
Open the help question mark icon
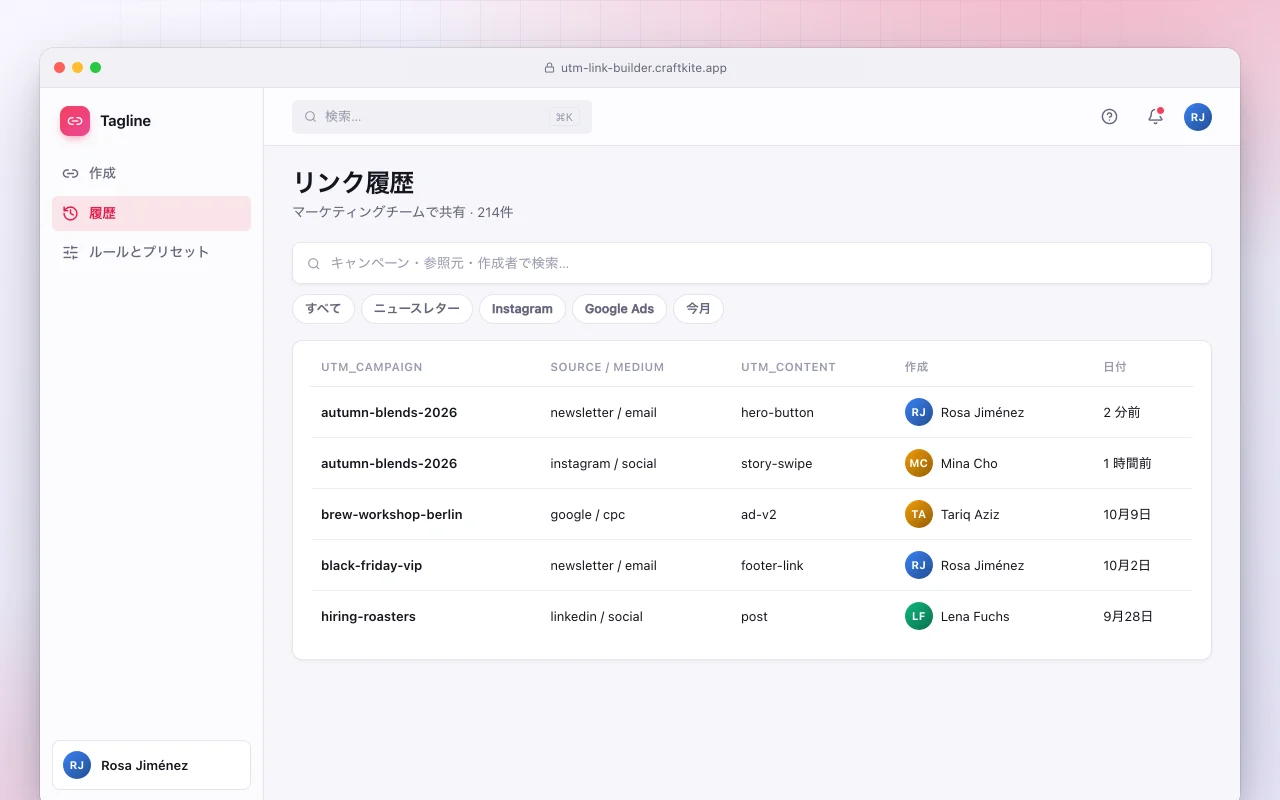pos(1109,117)
